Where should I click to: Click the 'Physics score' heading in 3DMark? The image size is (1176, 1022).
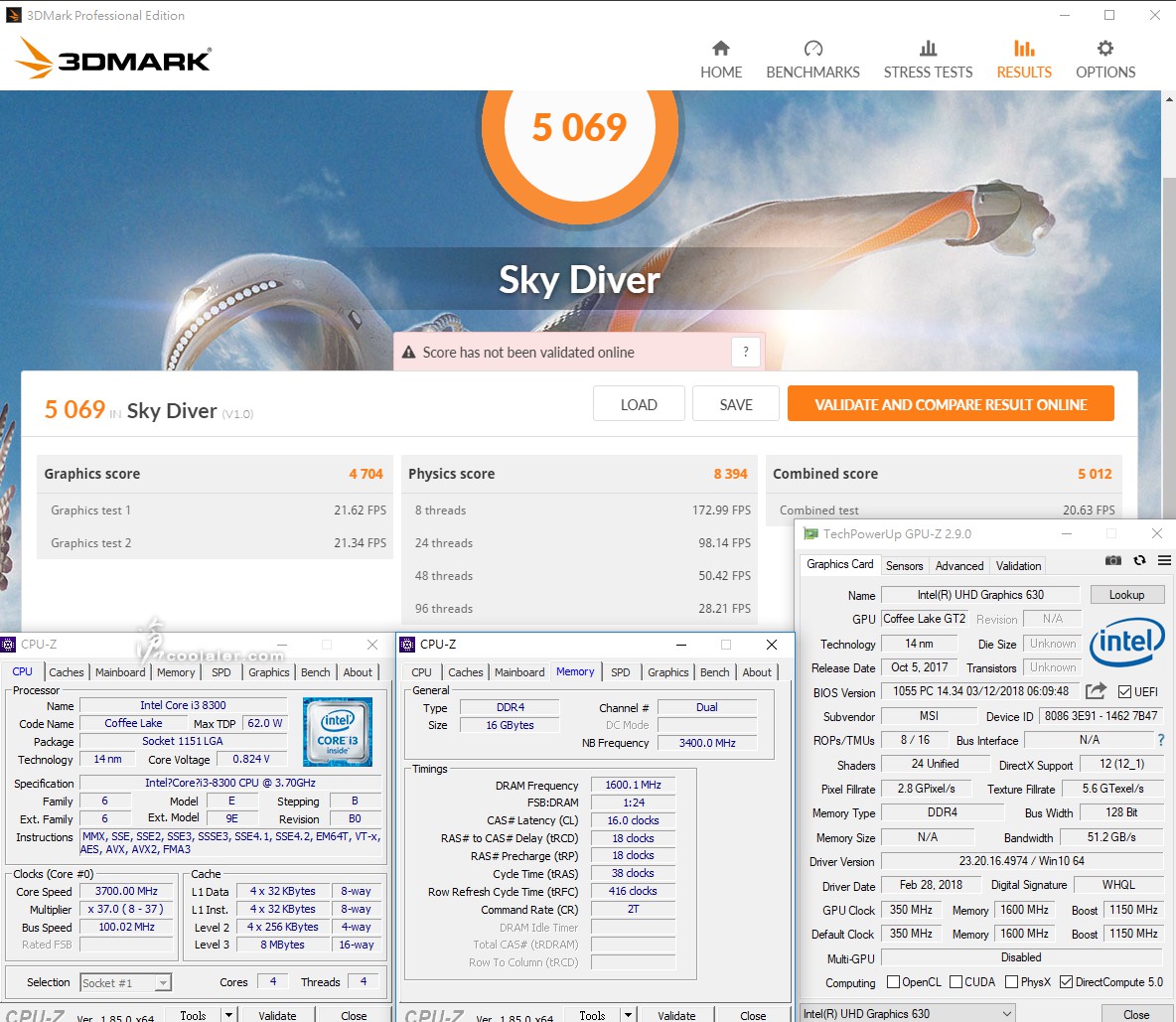[452, 474]
